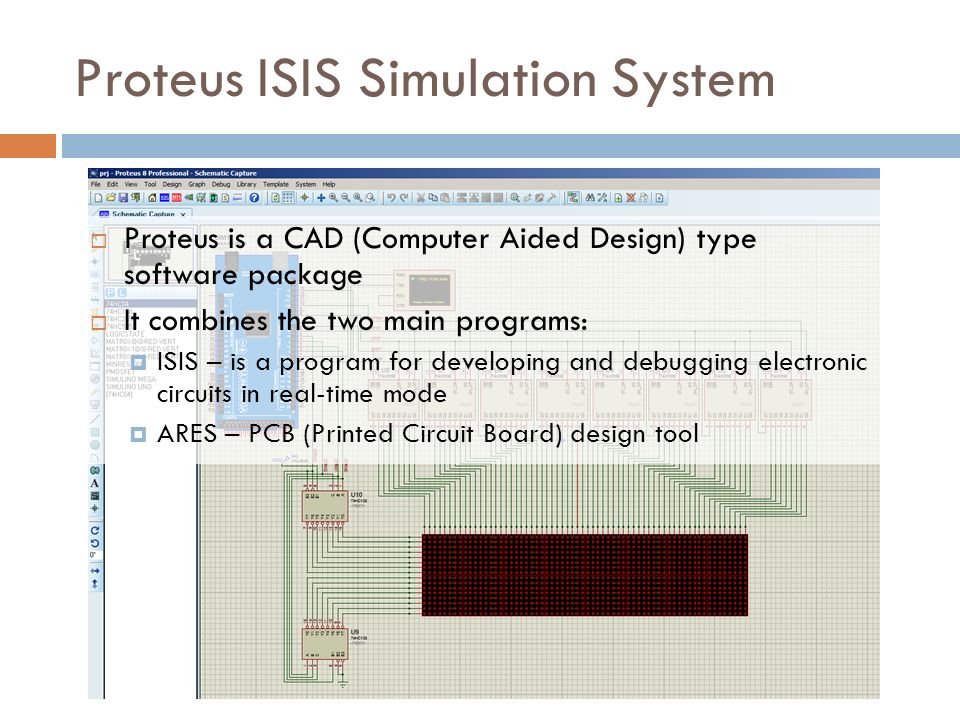This screenshot has width=960, height=720.
Task: Click the Y-Mirror vertical flip icon
Action: pos(95,584)
